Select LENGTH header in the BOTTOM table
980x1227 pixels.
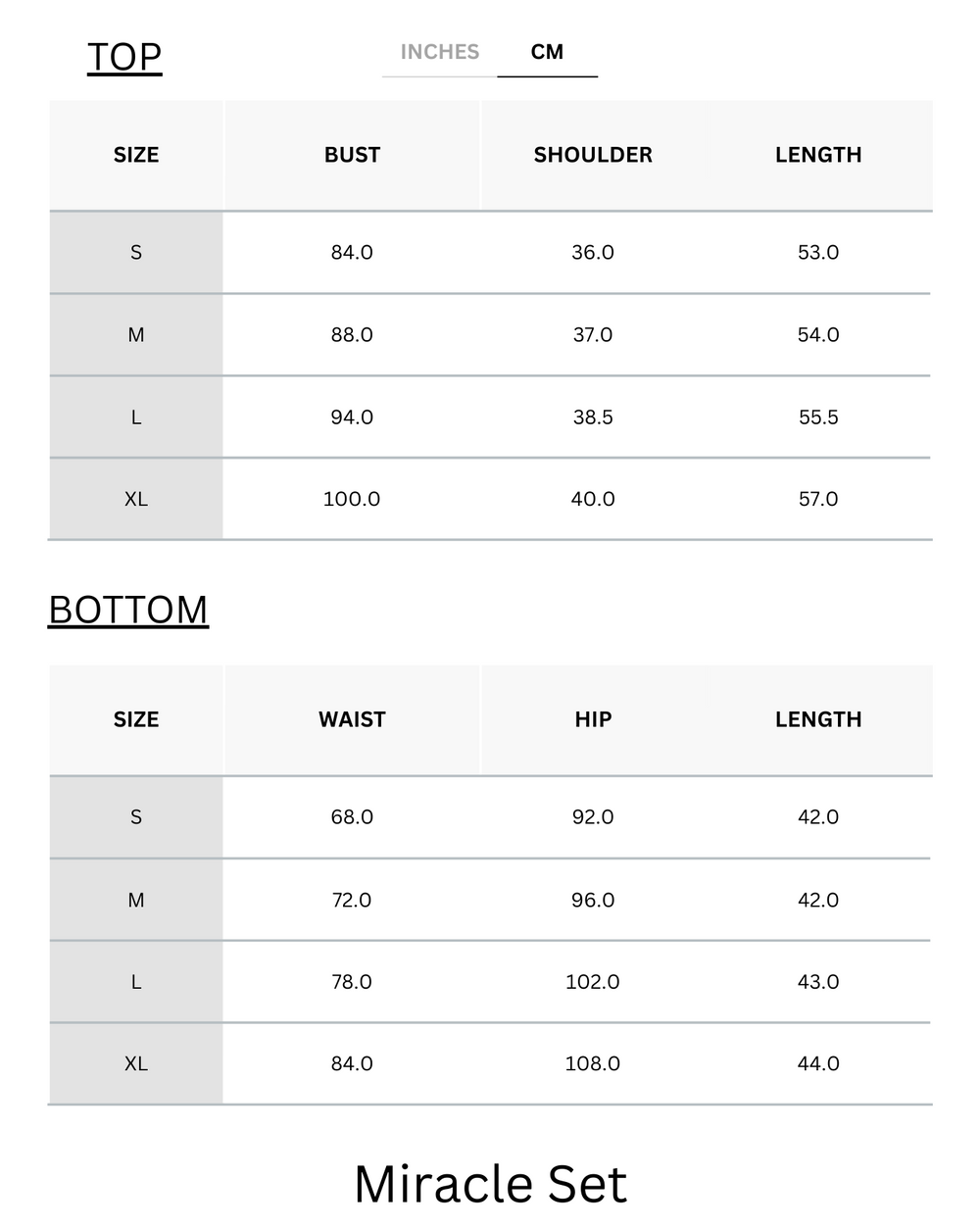818,719
